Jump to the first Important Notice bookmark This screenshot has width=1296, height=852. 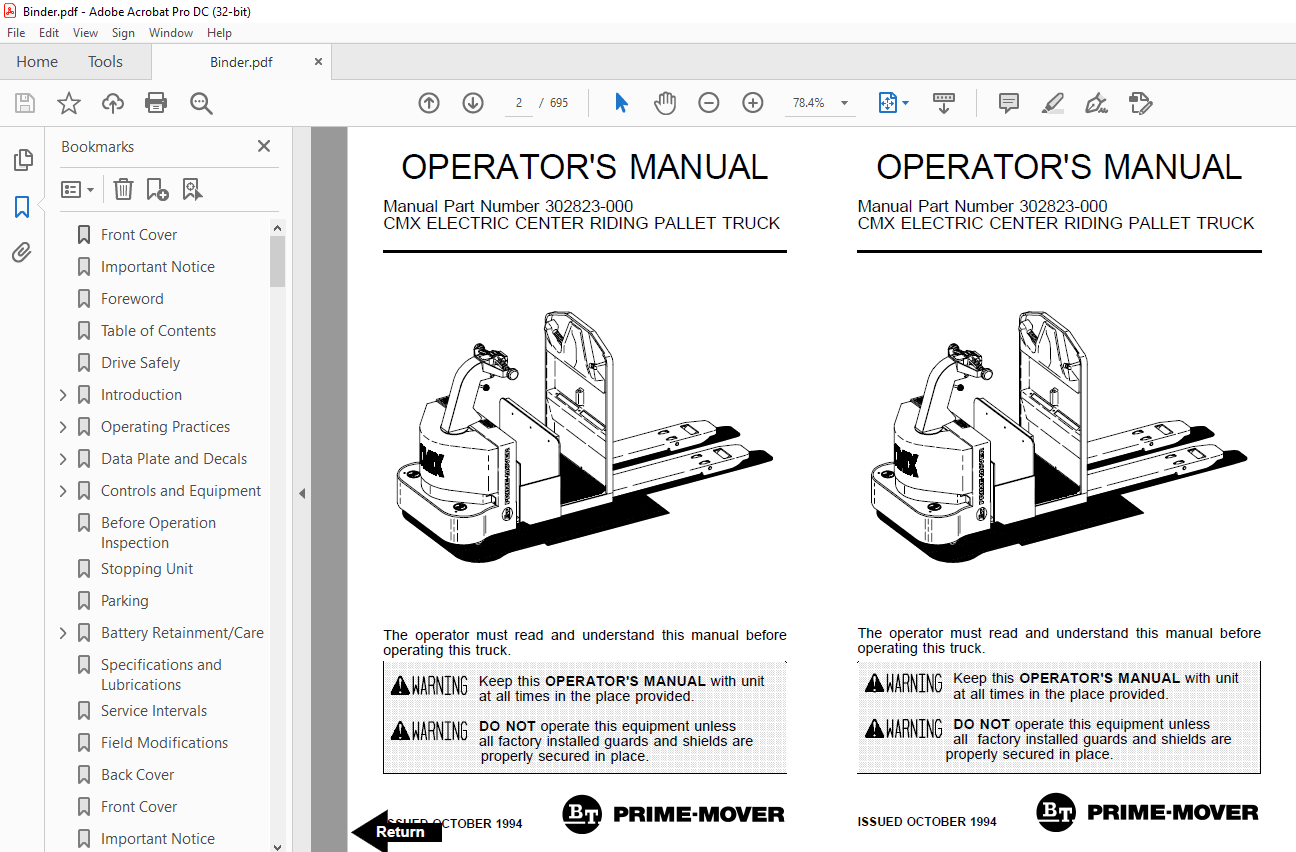pyautogui.click(x=158, y=267)
